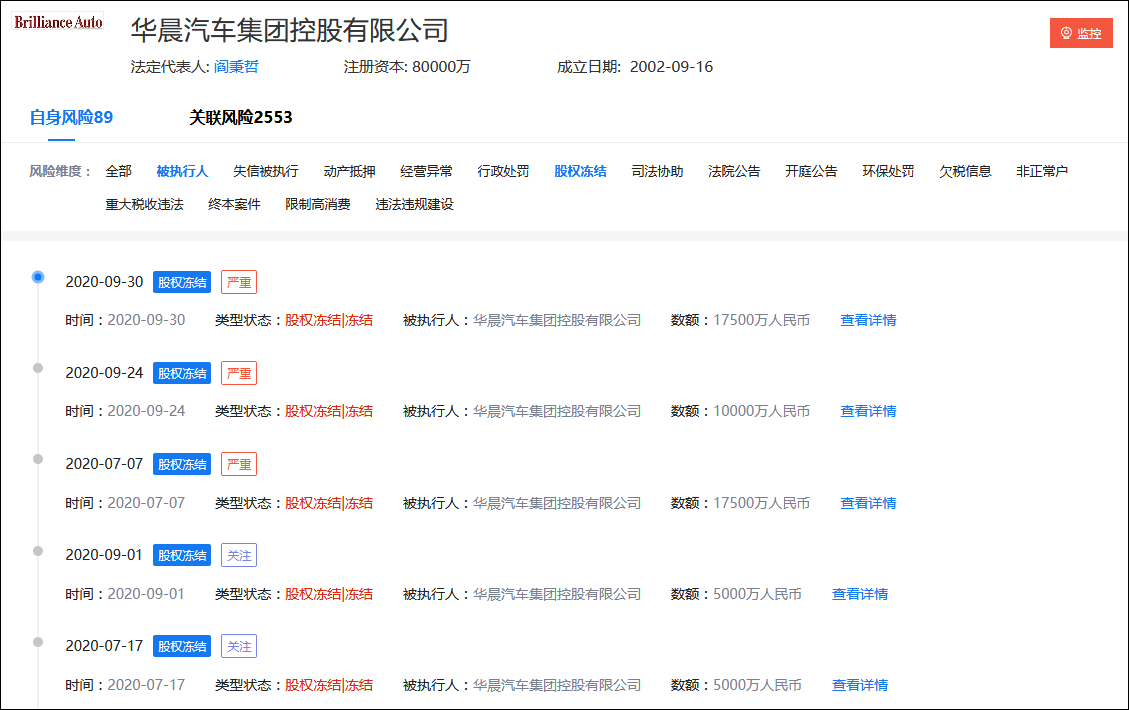Switch to 关联风险2553 tab
1129x710 pixels.
coord(241,118)
